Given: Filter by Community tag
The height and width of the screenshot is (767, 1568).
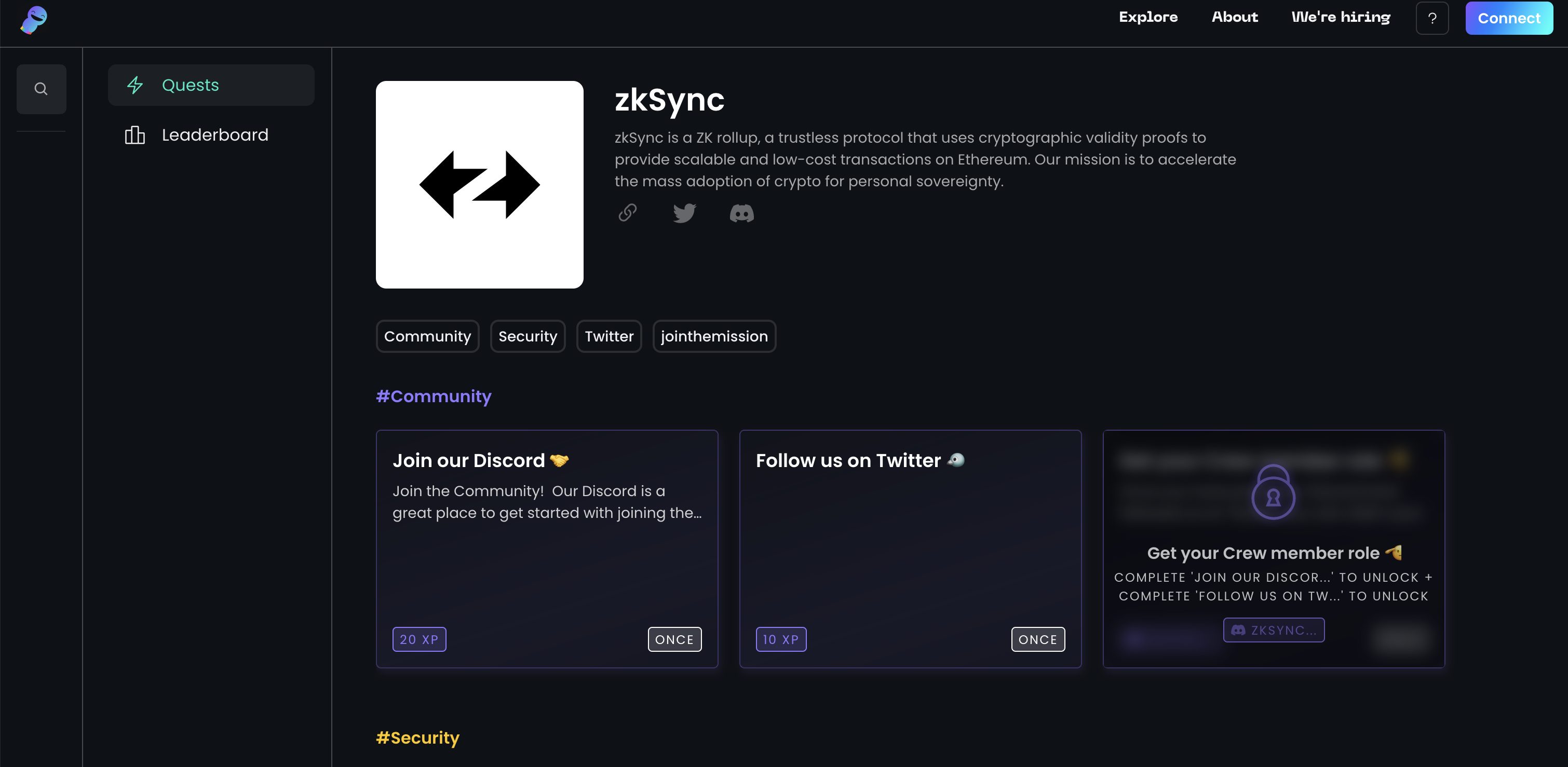Looking at the screenshot, I should click(x=428, y=336).
